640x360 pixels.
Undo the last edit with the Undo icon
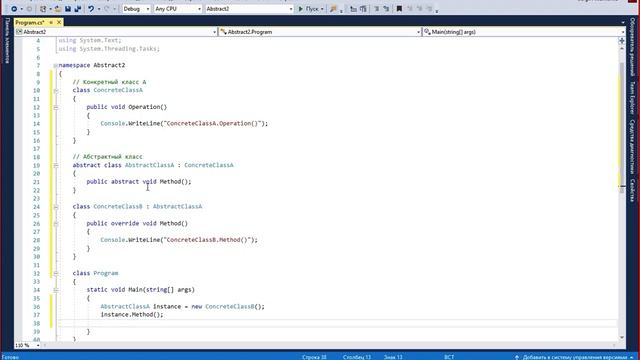click(x=91, y=9)
